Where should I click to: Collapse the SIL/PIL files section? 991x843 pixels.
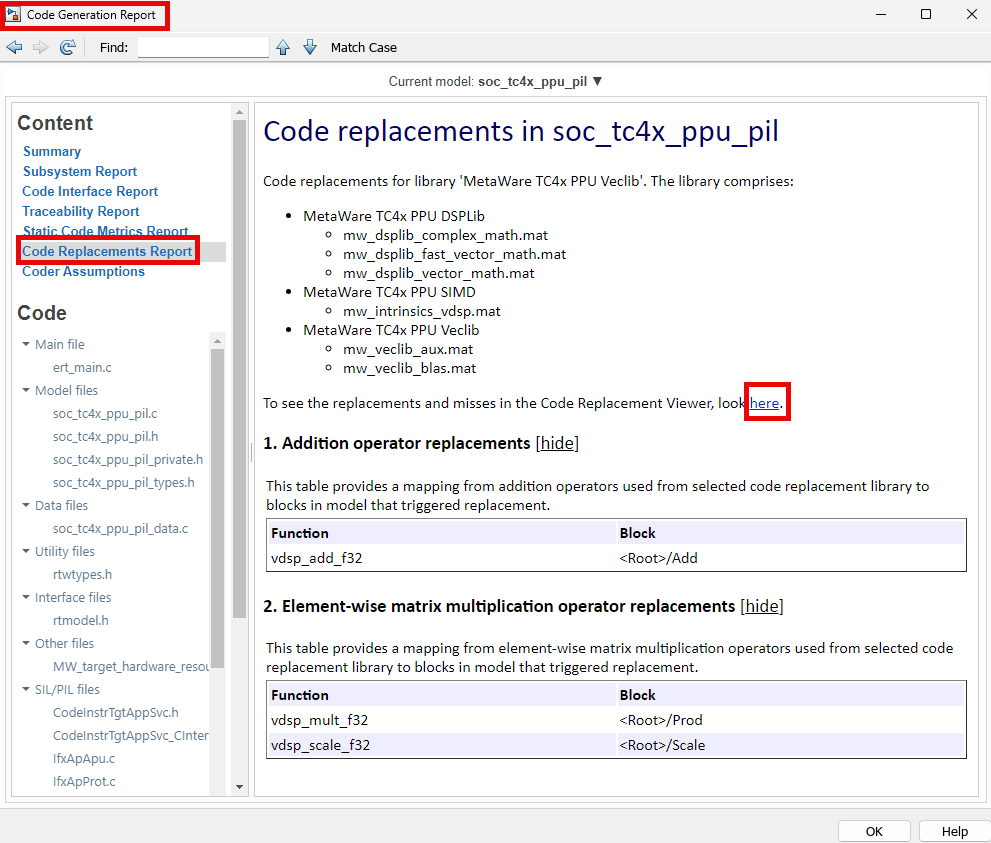click(26, 690)
